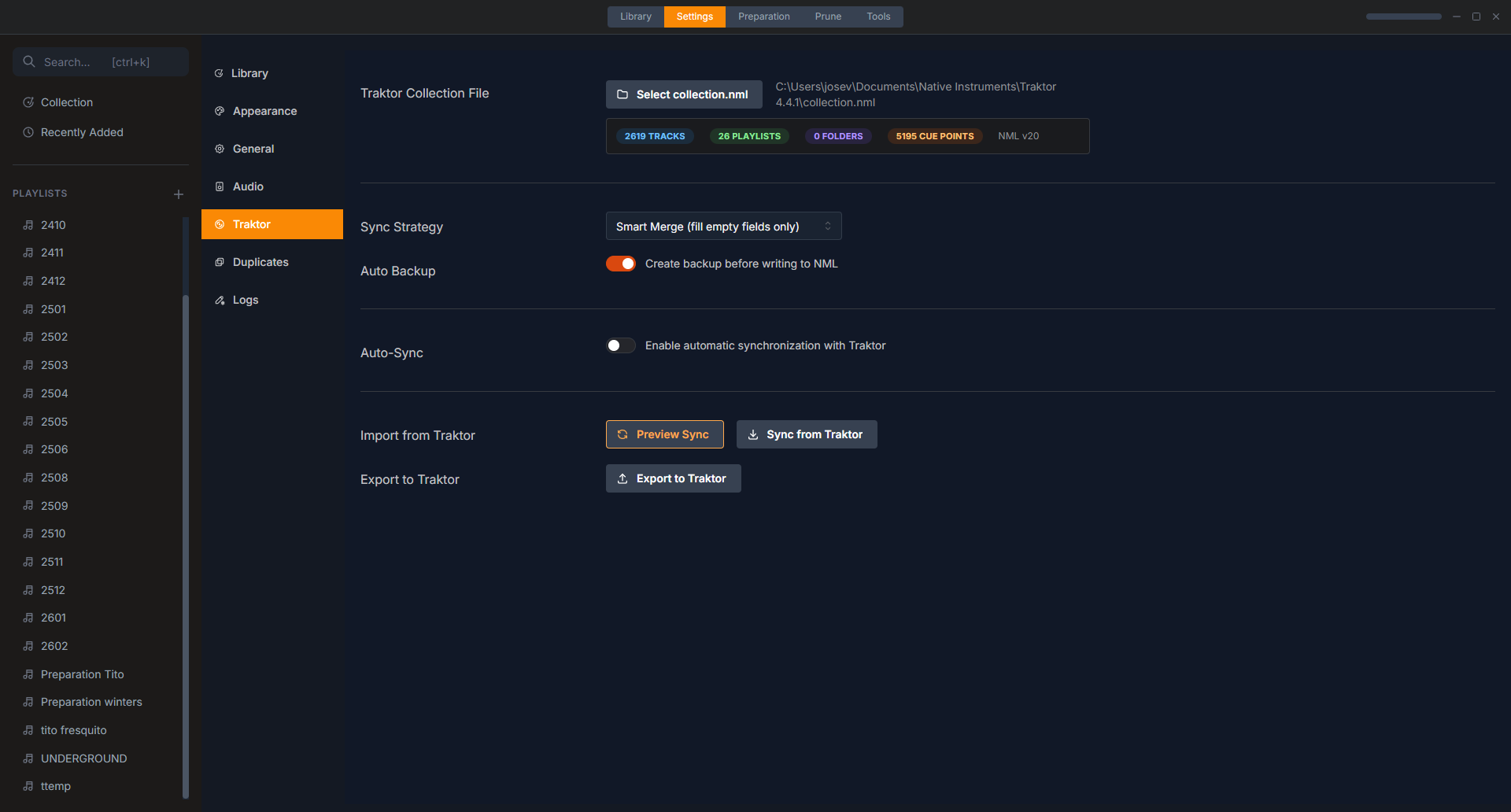Screen dimensions: 1511x812
Task: Select the Traktor gear icon in settings sidebar
Action: (219, 223)
